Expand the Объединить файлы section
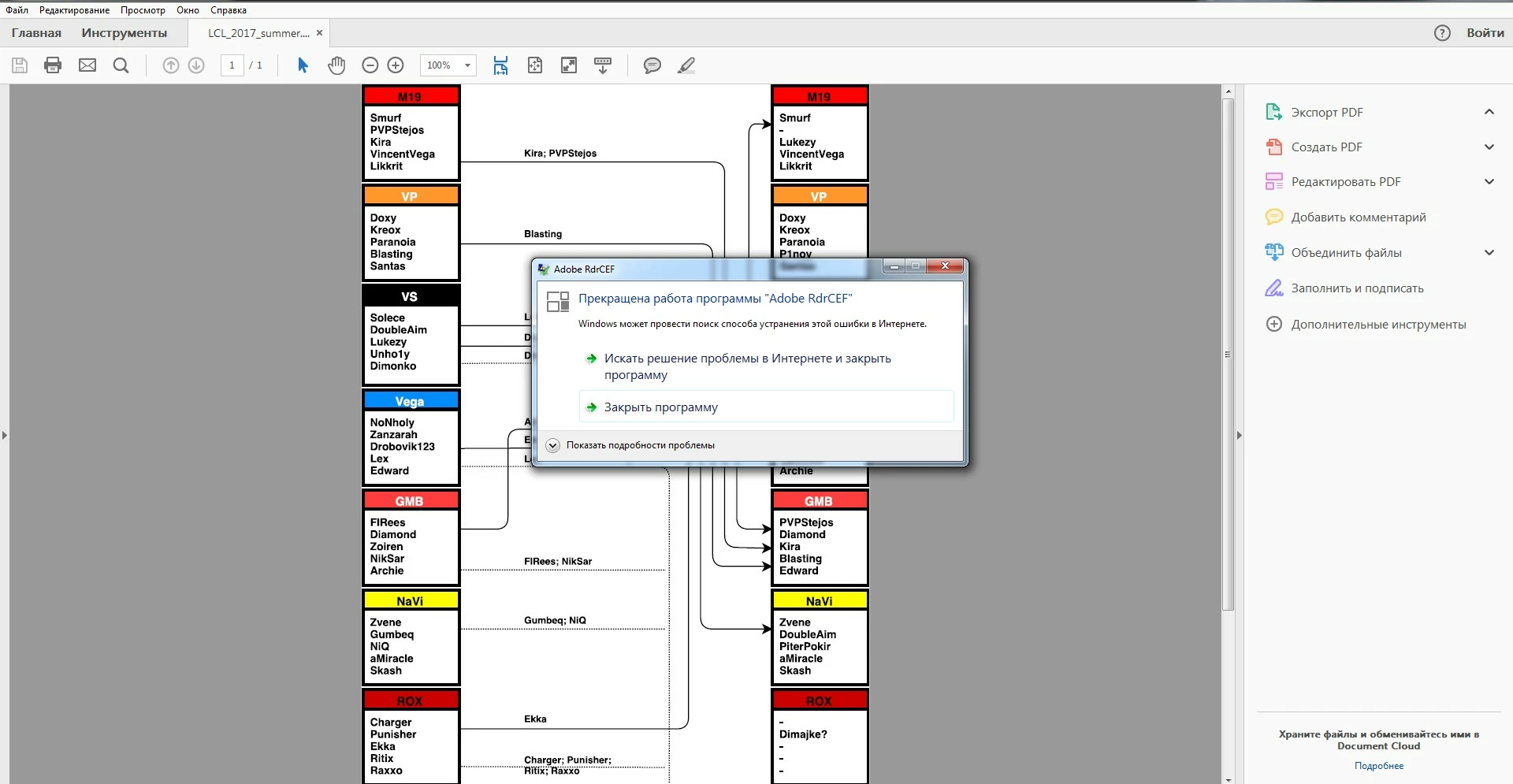The height and width of the screenshot is (784, 1513). [1489, 253]
